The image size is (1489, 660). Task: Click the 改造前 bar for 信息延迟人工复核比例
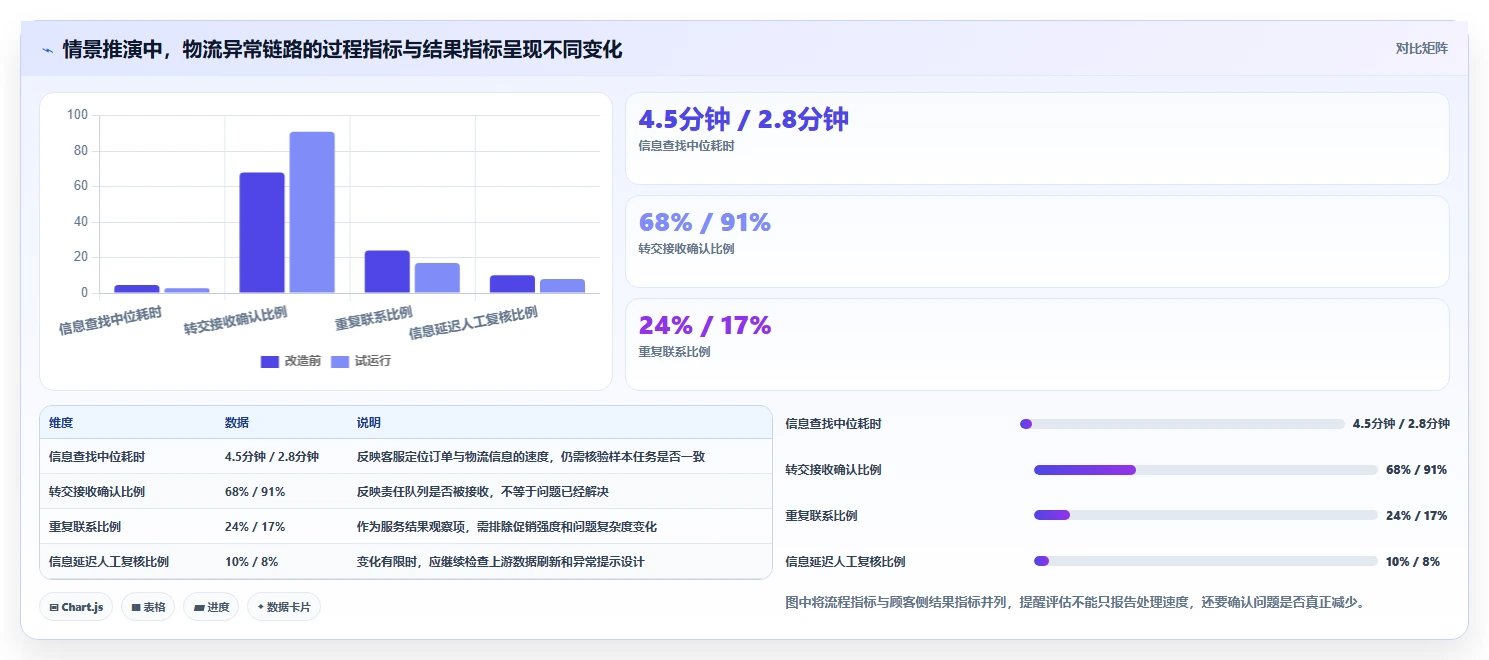pyautogui.click(x=512, y=284)
